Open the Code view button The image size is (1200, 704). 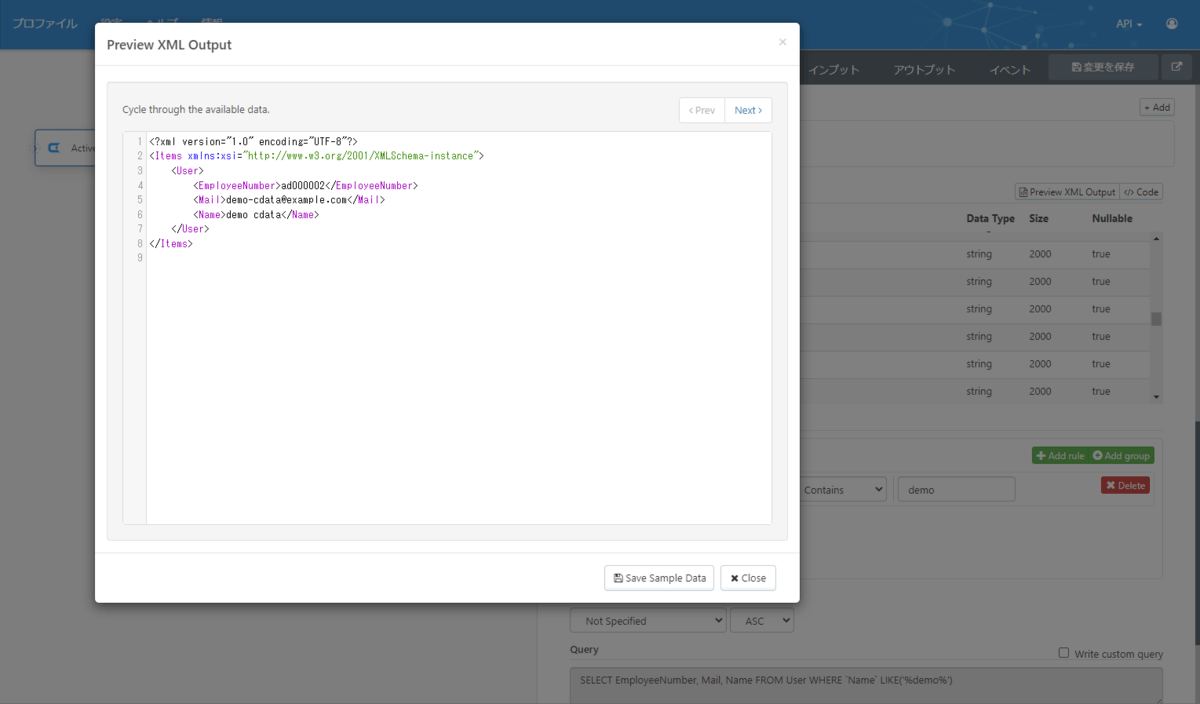[1141, 192]
